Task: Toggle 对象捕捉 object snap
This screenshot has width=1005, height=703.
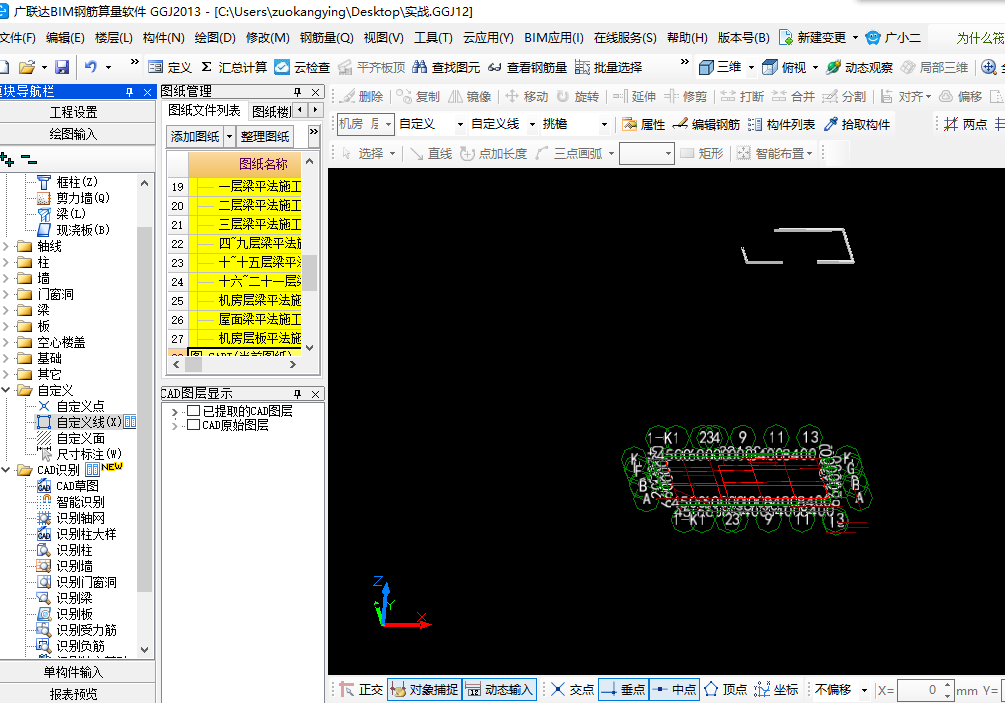Action: (x=424, y=690)
